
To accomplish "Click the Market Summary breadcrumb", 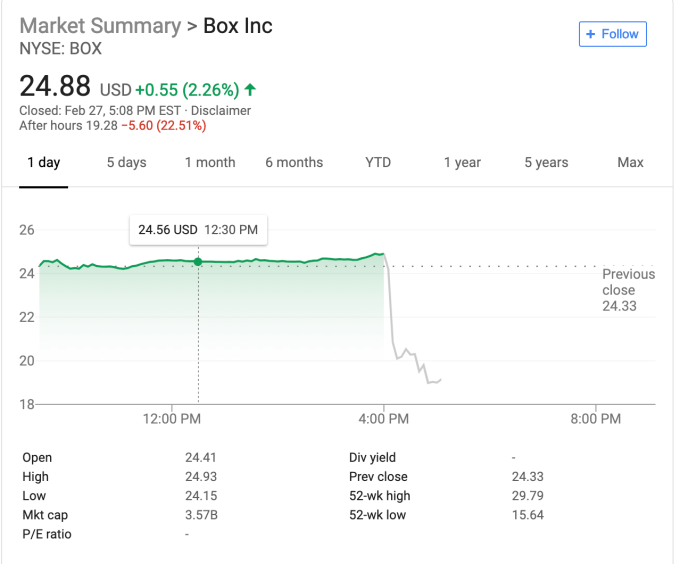I will click(99, 26).
